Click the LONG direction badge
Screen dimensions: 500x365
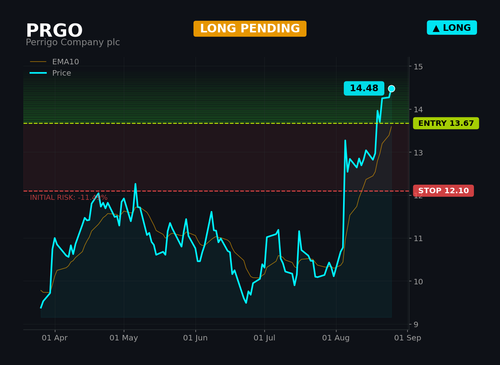[x=452, y=28]
